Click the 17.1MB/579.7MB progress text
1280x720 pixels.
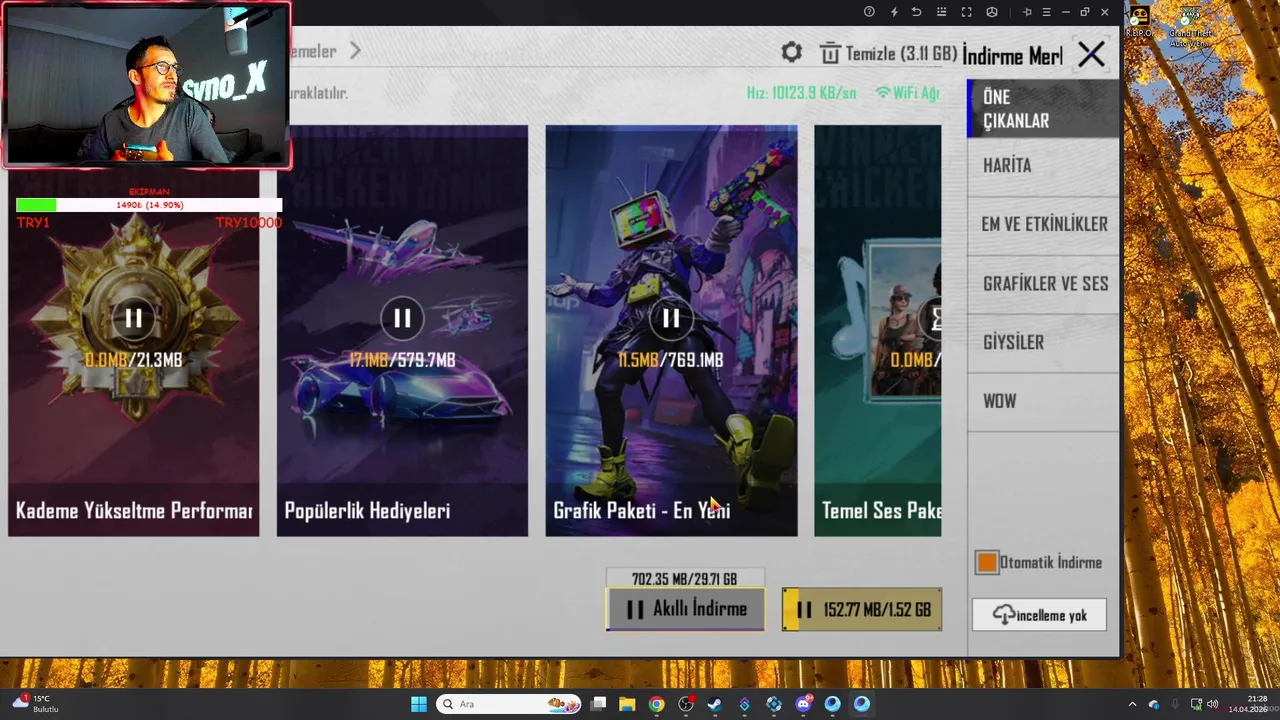(x=402, y=360)
